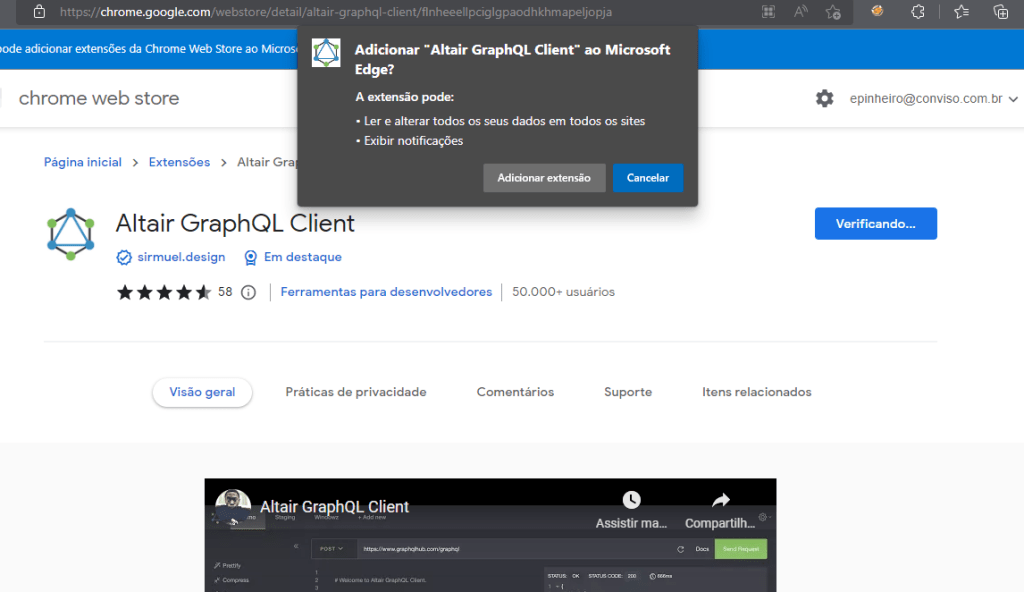Open the Favorites list icon
The width and height of the screenshot is (1024, 592).
(961, 12)
